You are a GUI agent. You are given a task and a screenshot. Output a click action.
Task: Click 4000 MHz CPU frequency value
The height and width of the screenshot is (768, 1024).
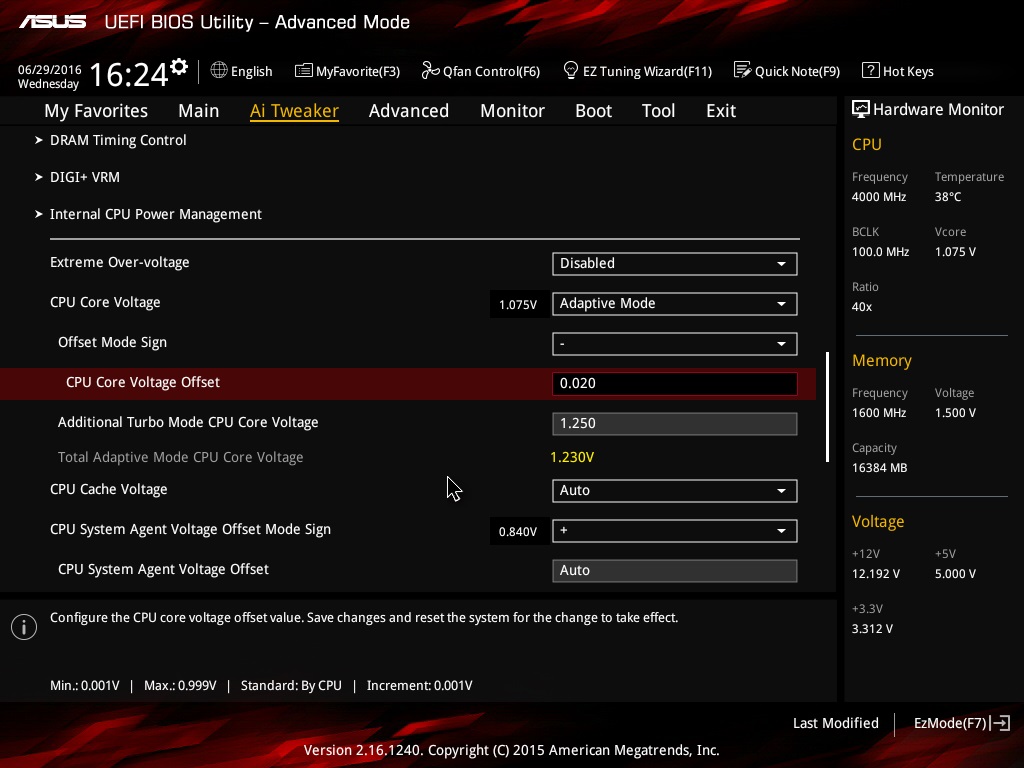(x=878, y=197)
